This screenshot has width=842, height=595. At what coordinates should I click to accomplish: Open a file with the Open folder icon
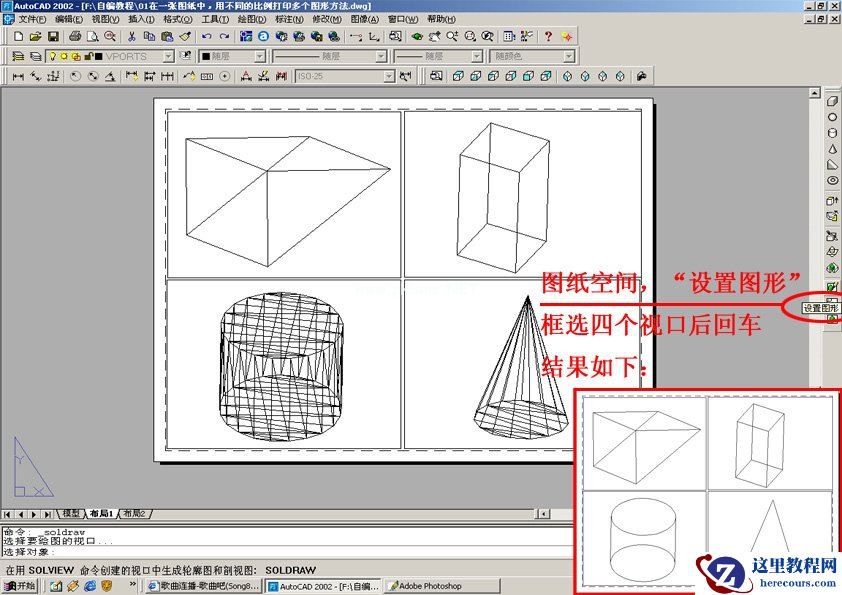(x=35, y=37)
